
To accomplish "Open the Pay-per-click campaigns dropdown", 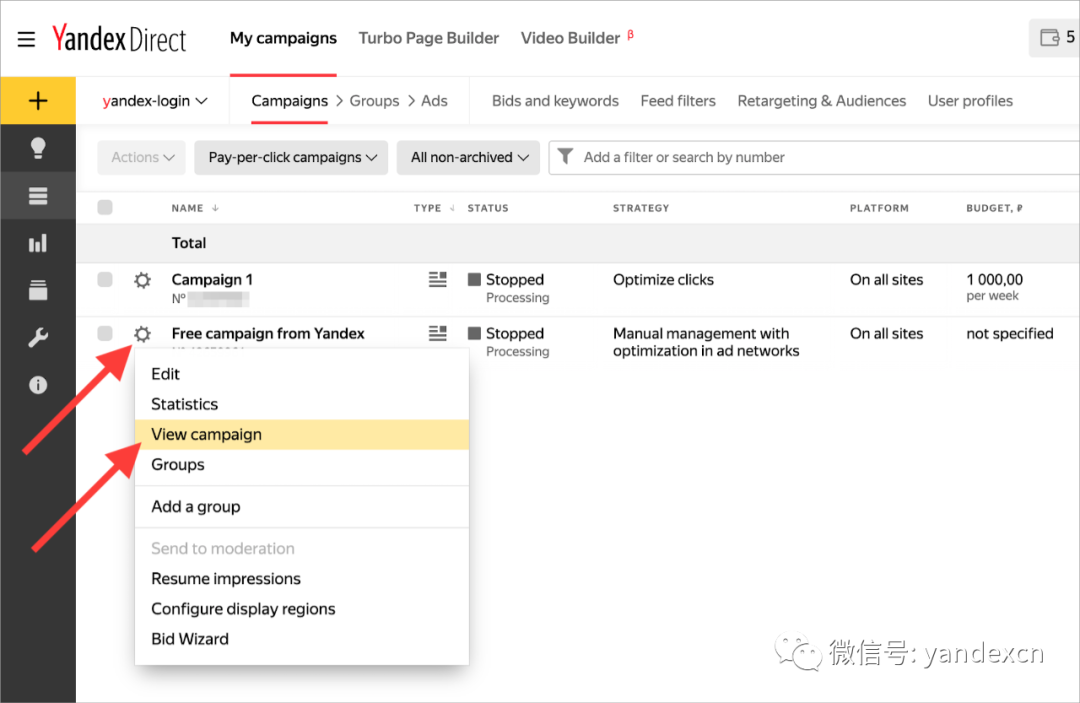I will 291,158.
